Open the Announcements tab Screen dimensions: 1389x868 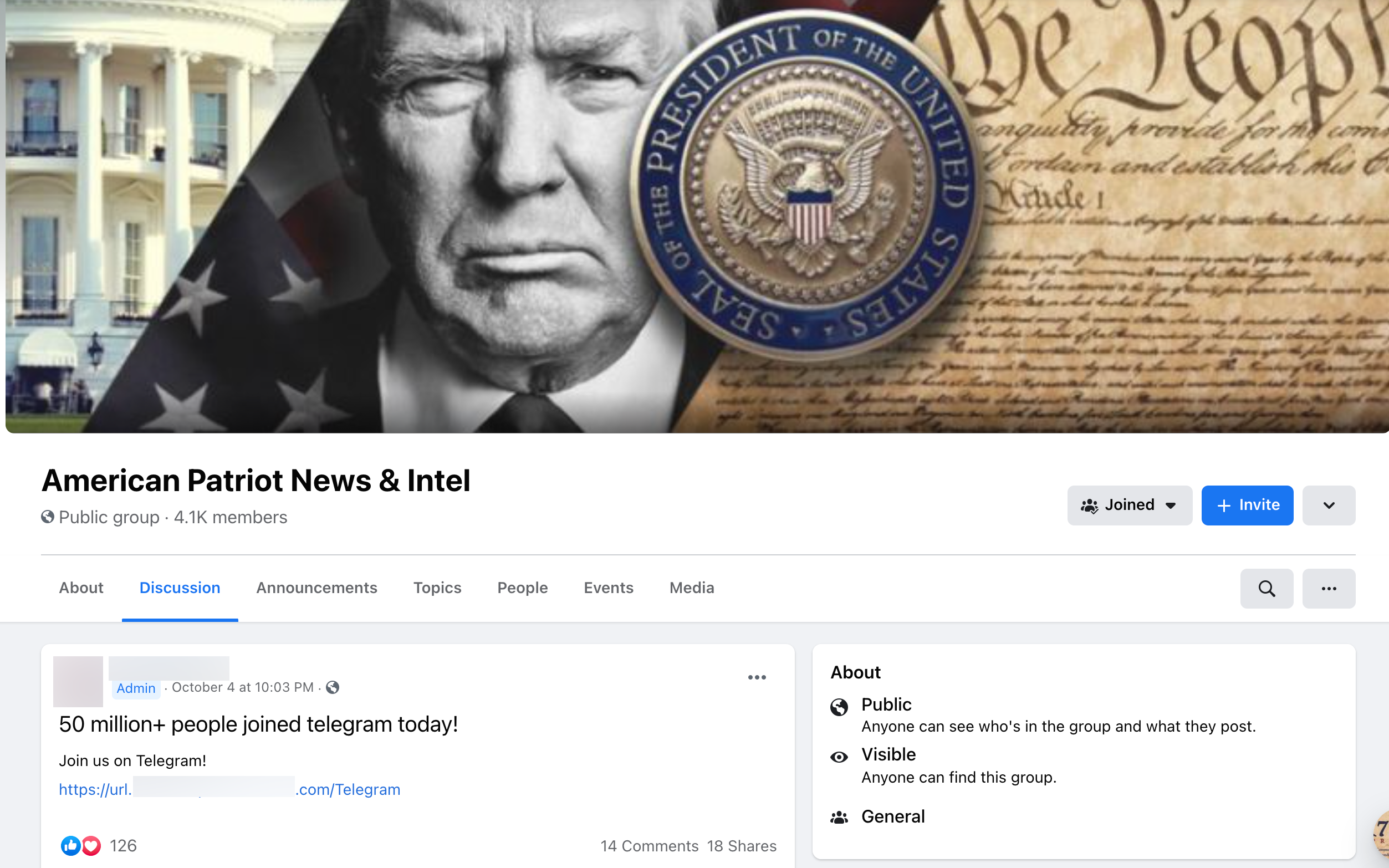(x=316, y=588)
